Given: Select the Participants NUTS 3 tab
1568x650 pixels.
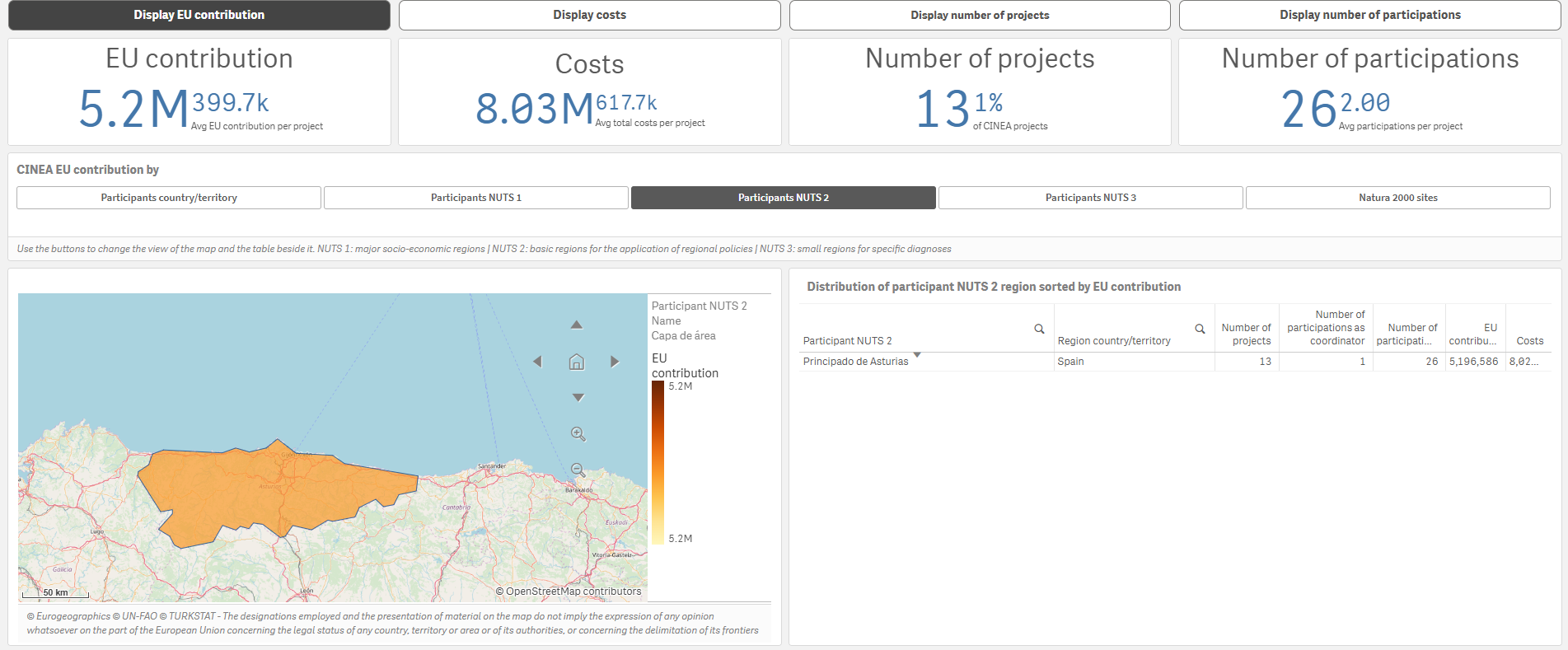Looking at the screenshot, I should point(1090,198).
